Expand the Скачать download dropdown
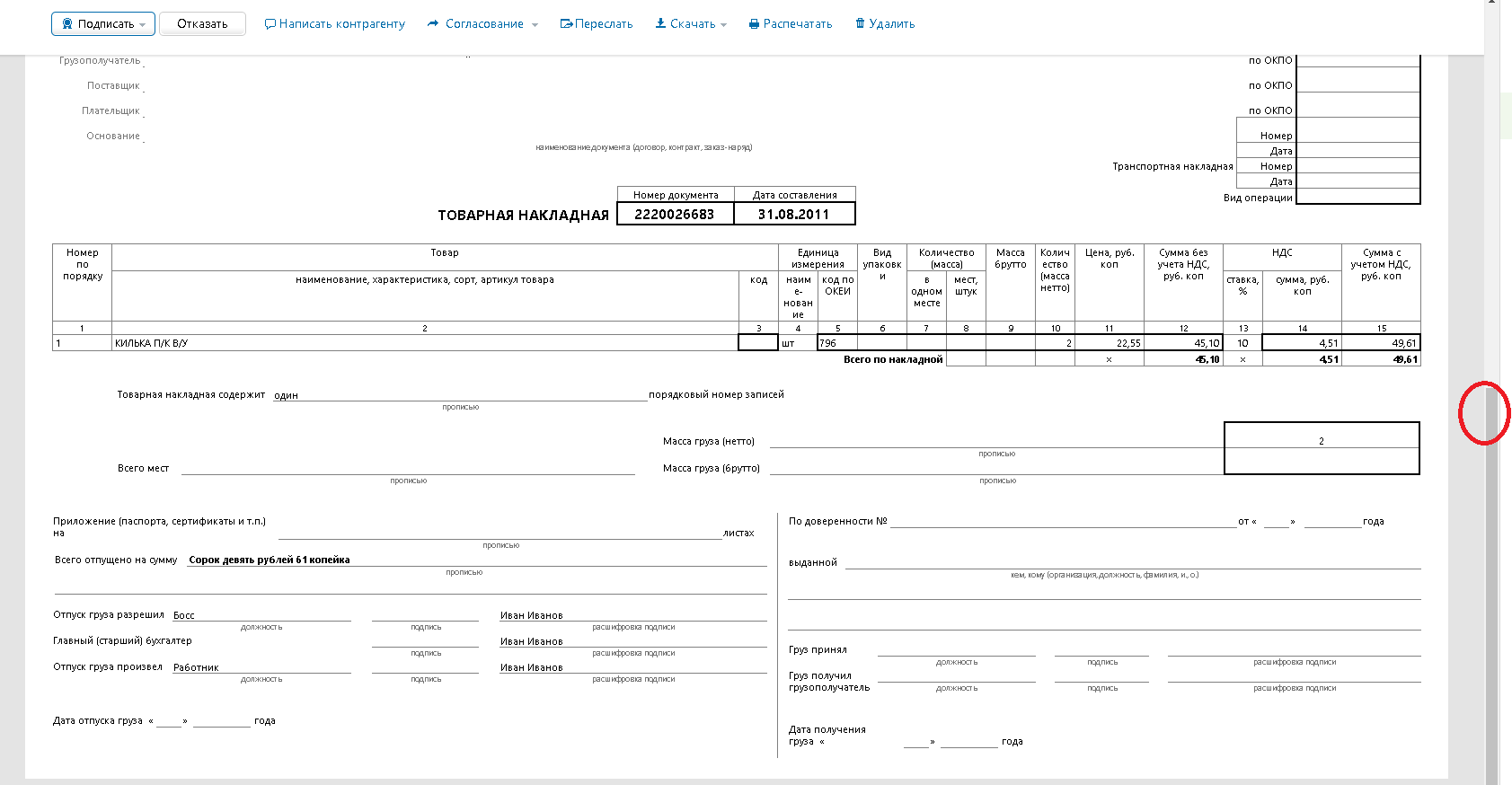 click(691, 24)
